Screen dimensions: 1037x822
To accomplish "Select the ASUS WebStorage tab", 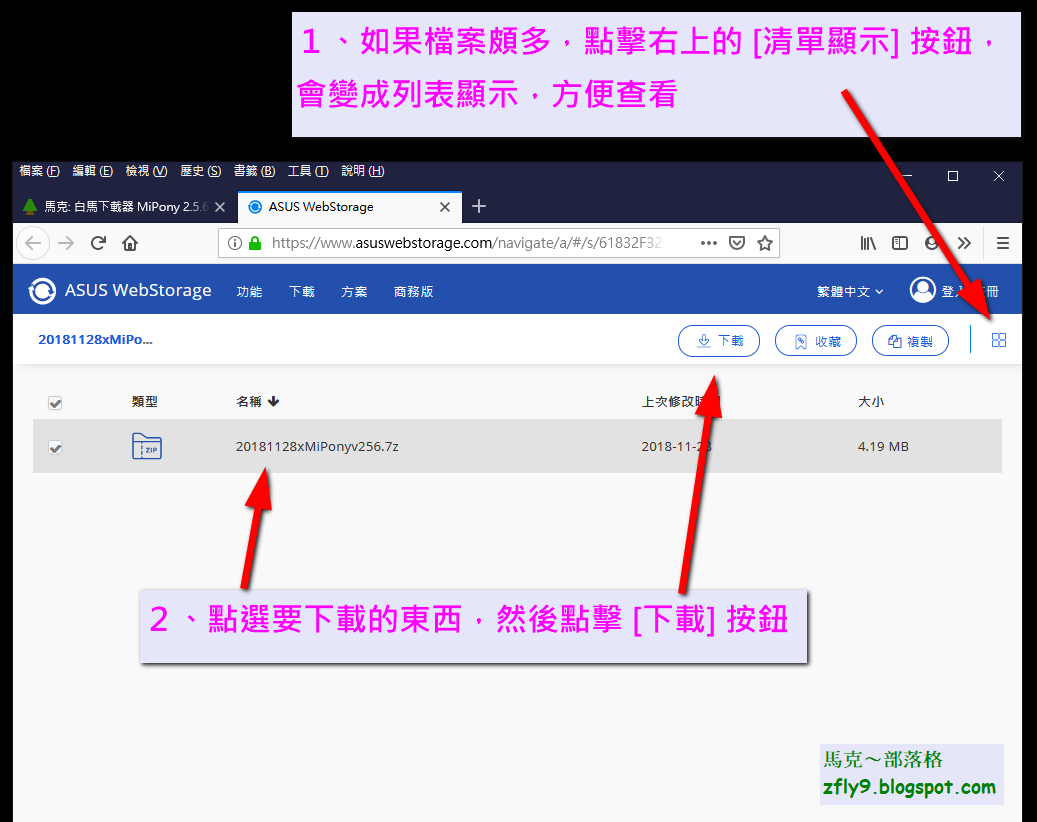I will [x=349, y=207].
